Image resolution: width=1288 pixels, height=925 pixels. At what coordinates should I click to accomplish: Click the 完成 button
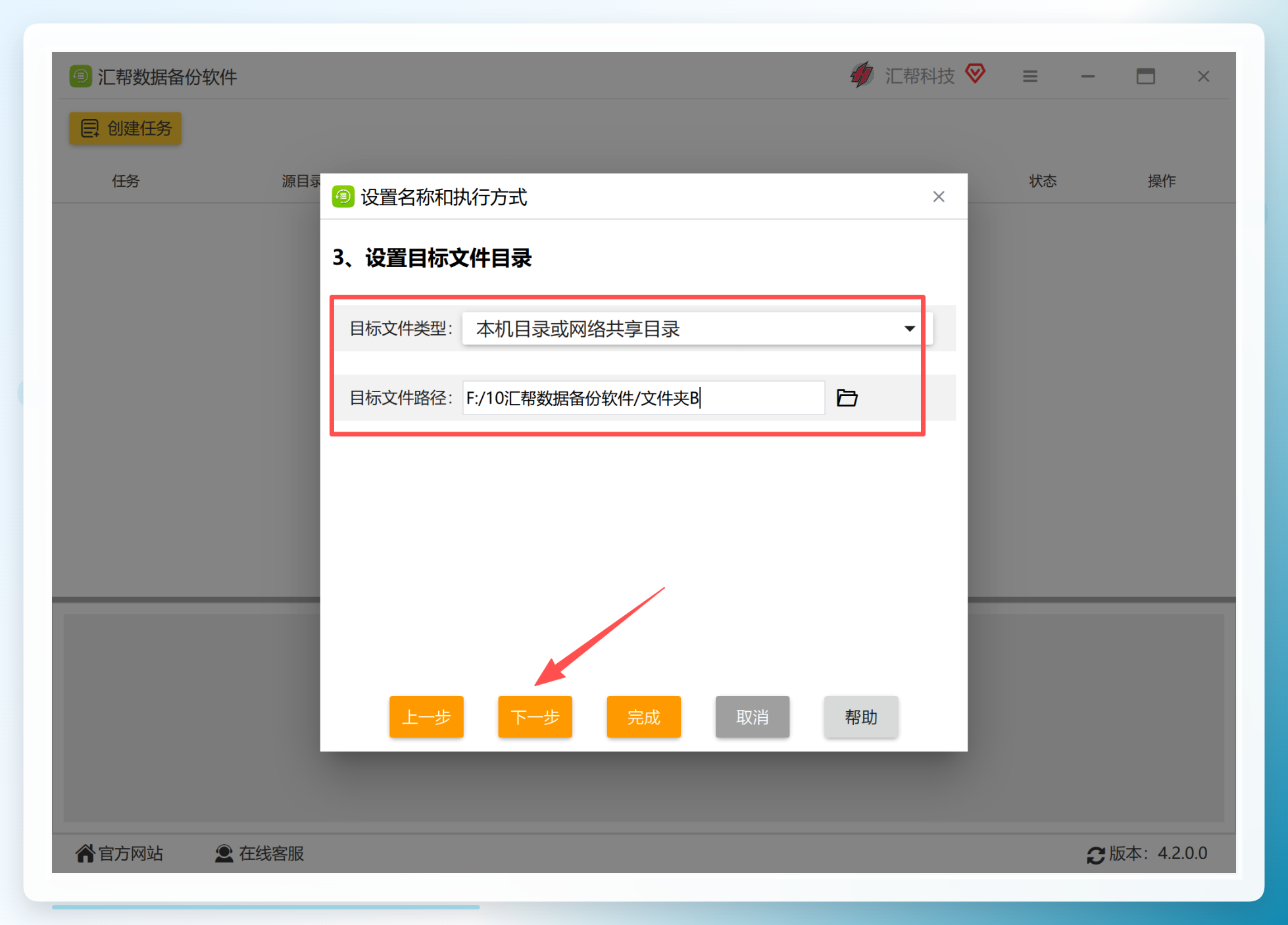(x=643, y=716)
